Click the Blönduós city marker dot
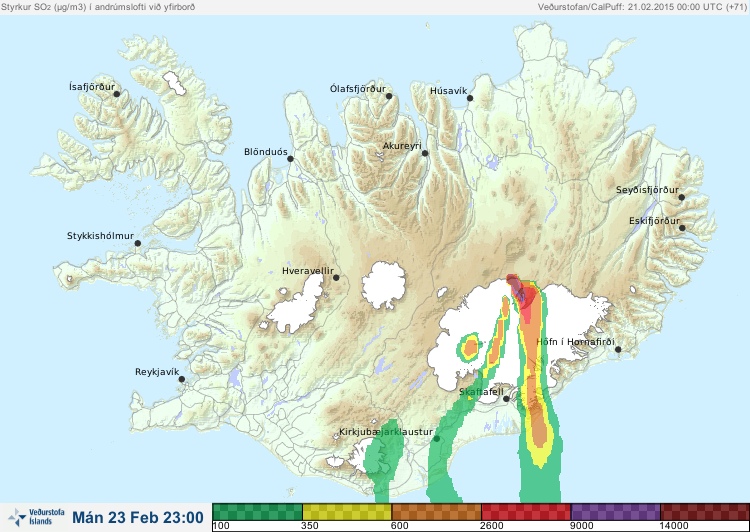 tap(290, 159)
